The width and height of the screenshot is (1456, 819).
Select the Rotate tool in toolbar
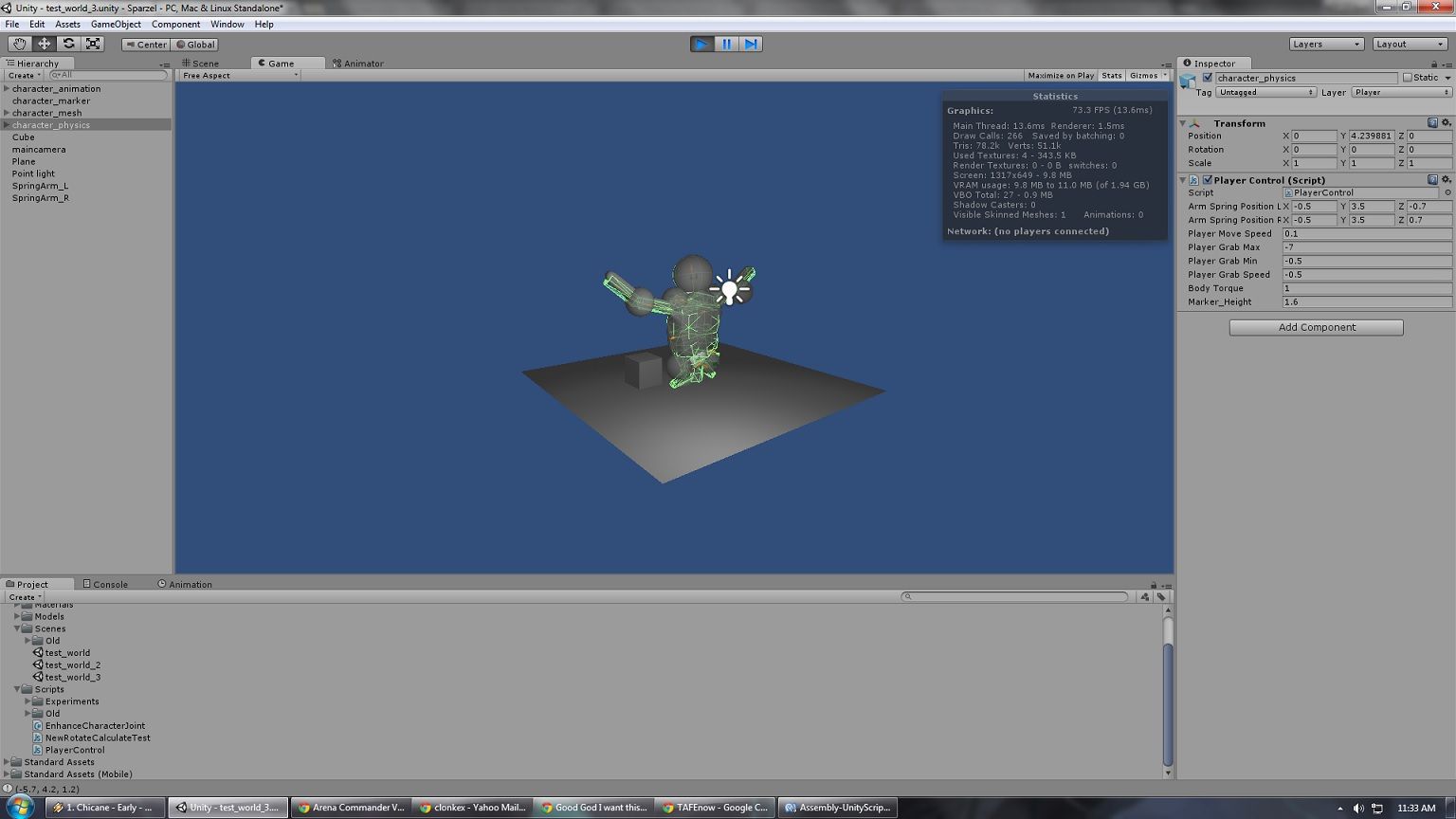click(x=68, y=44)
